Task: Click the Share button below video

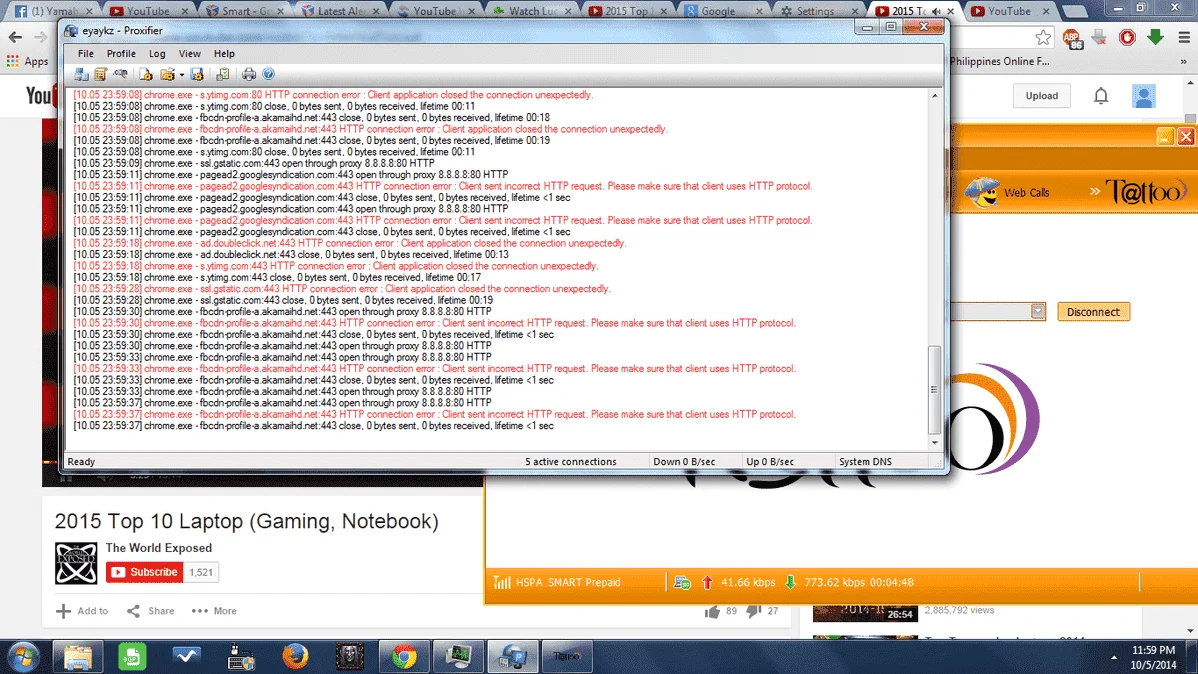Action: click(x=151, y=611)
